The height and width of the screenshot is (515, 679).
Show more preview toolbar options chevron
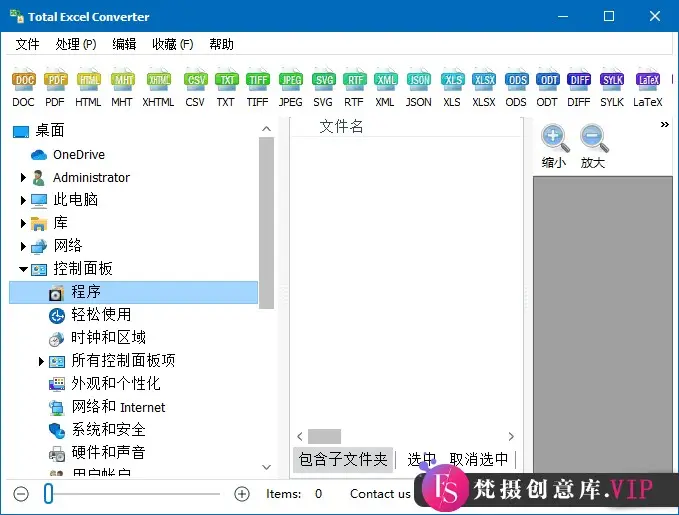point(665,125)
